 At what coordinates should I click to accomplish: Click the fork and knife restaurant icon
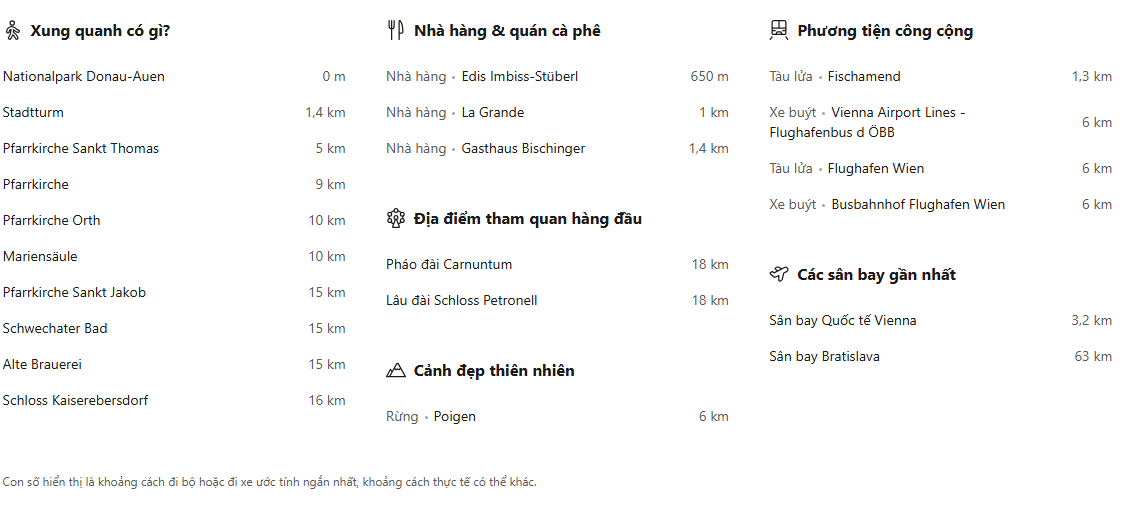pyautogui.click(x=395, y=31)
